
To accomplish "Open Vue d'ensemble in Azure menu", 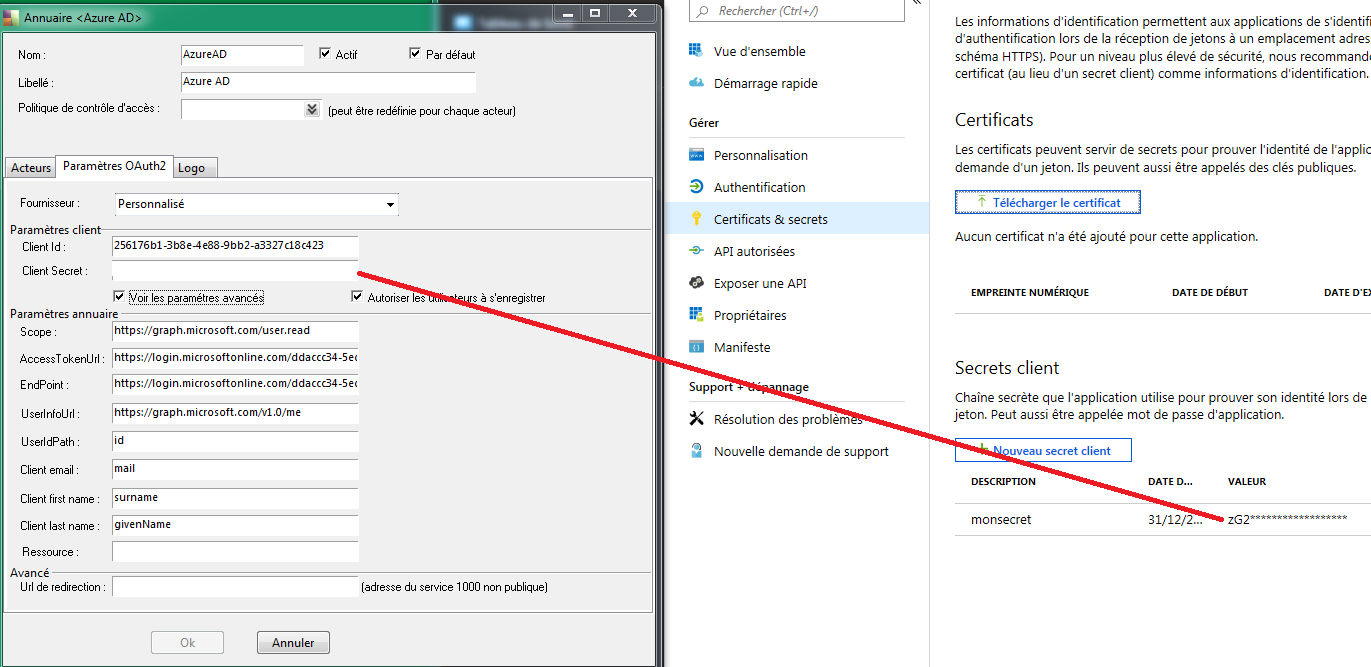I will (x=760, y=51).
